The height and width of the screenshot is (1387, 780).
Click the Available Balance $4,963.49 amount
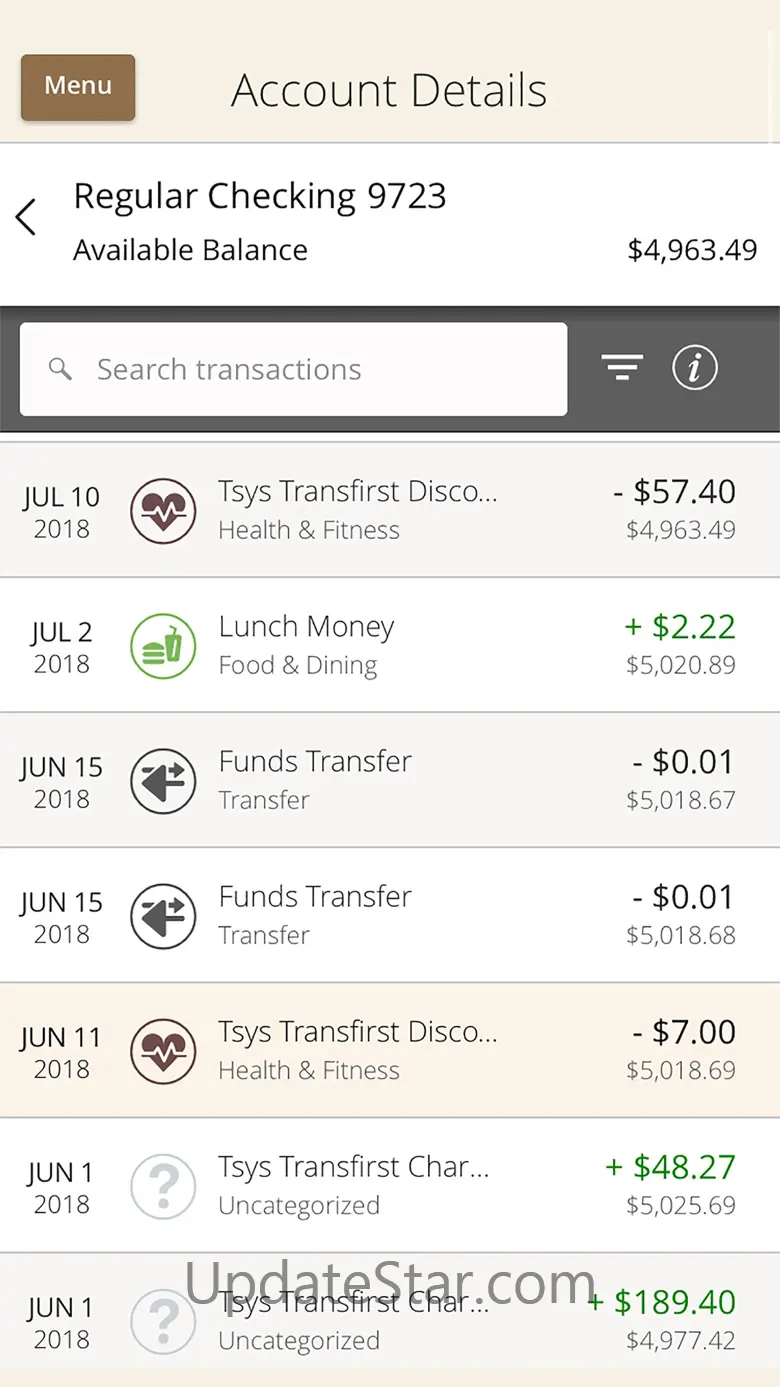point(692,250)
